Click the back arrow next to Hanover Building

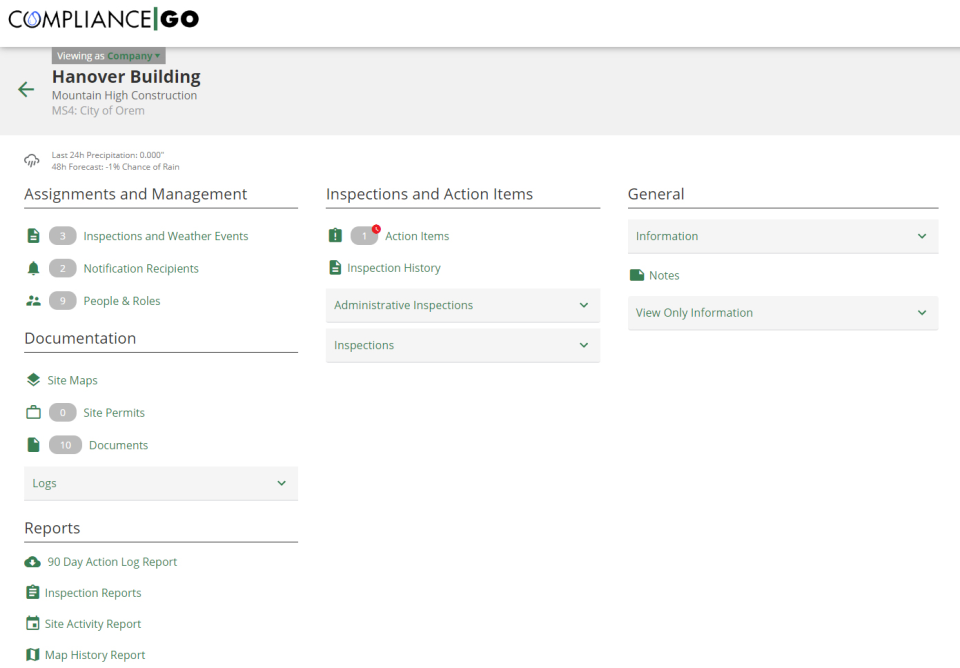point(26,89)
